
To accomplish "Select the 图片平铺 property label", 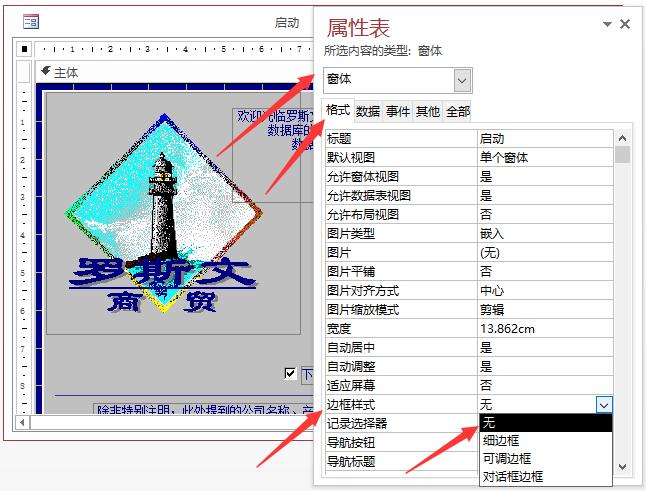I will tap(351, 271).
